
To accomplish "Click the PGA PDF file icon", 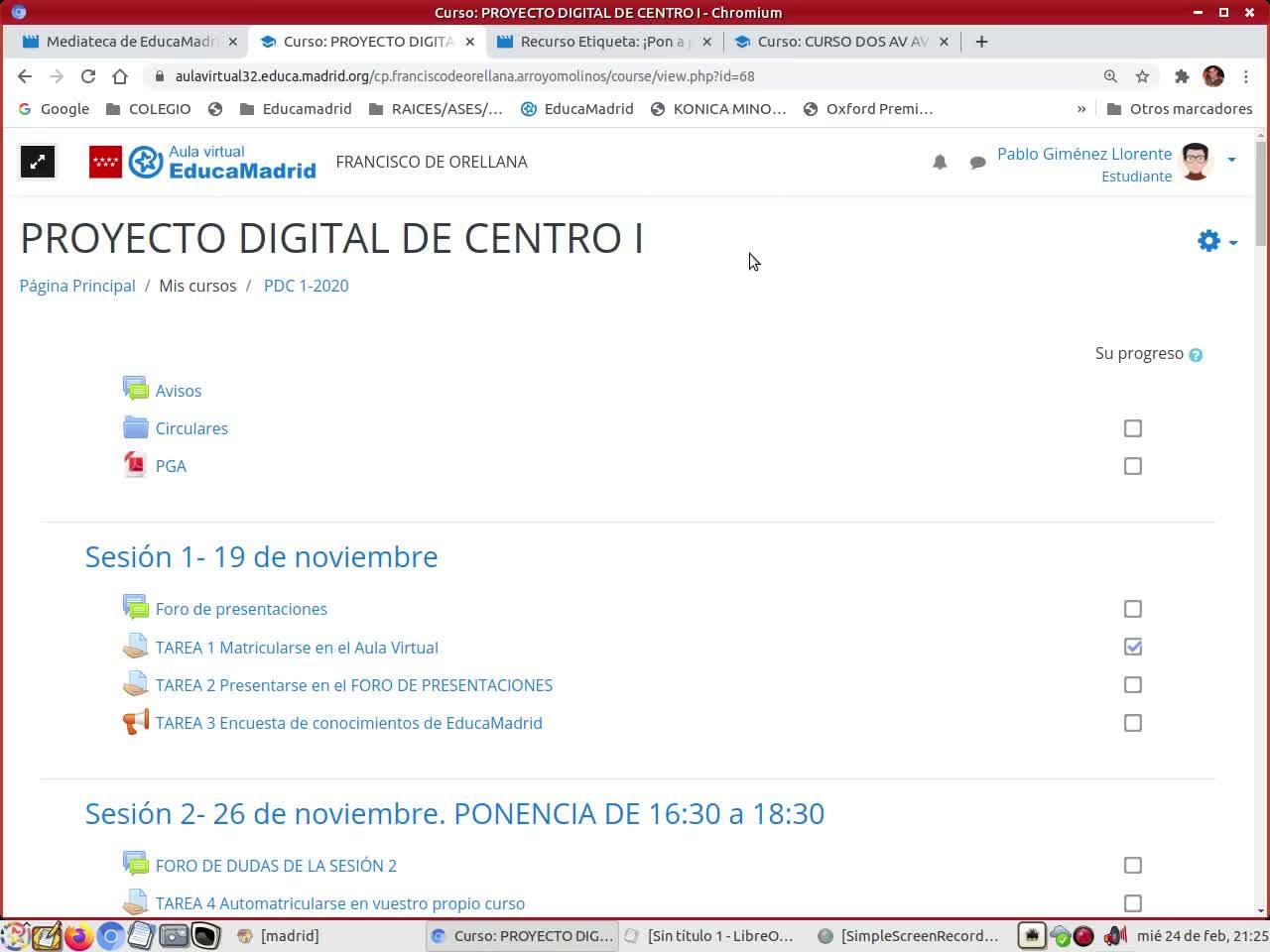I will point(135,465).
